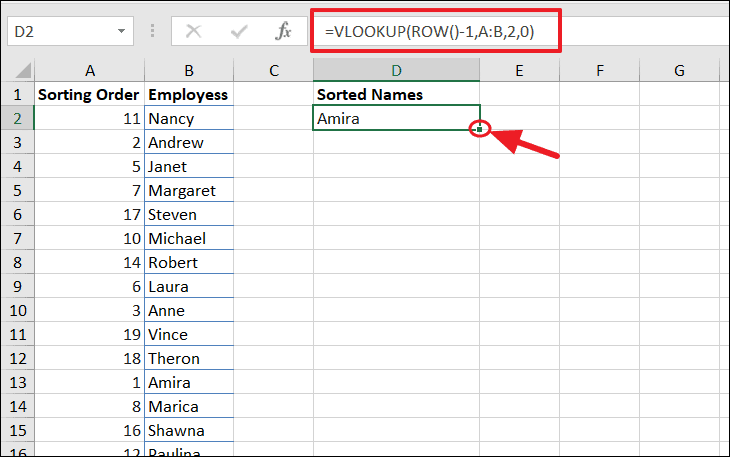Click the Enter checkmark icon in formula bar

coord(239,32)
